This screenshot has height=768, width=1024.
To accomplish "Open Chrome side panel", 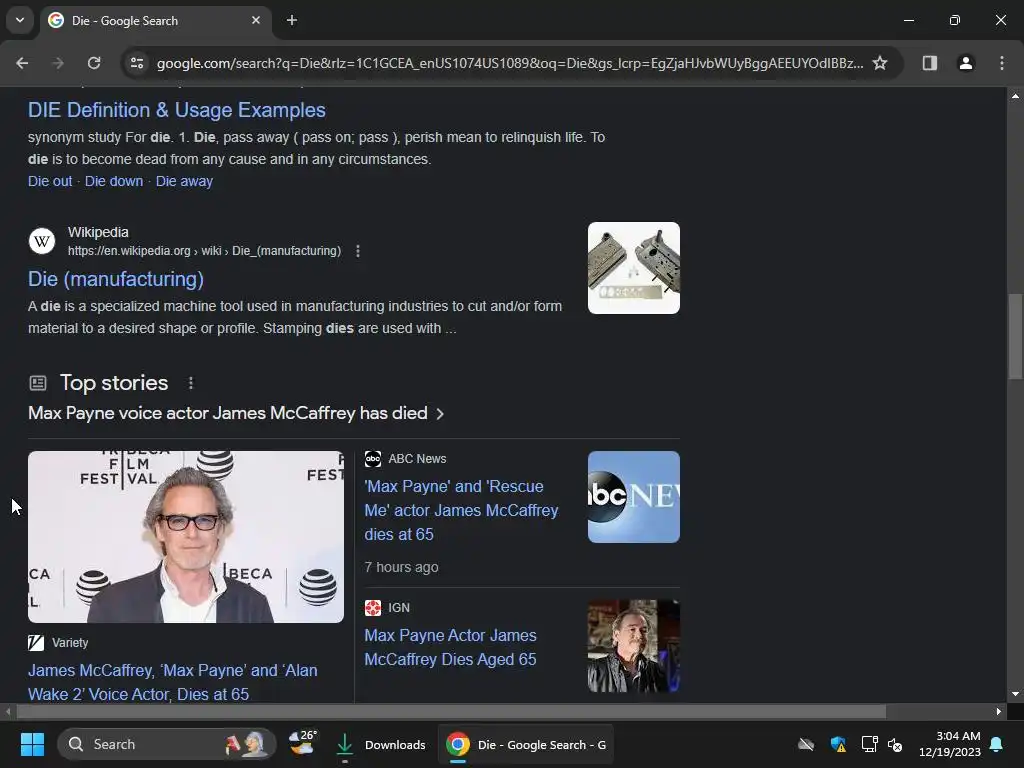I will (929, 63).
